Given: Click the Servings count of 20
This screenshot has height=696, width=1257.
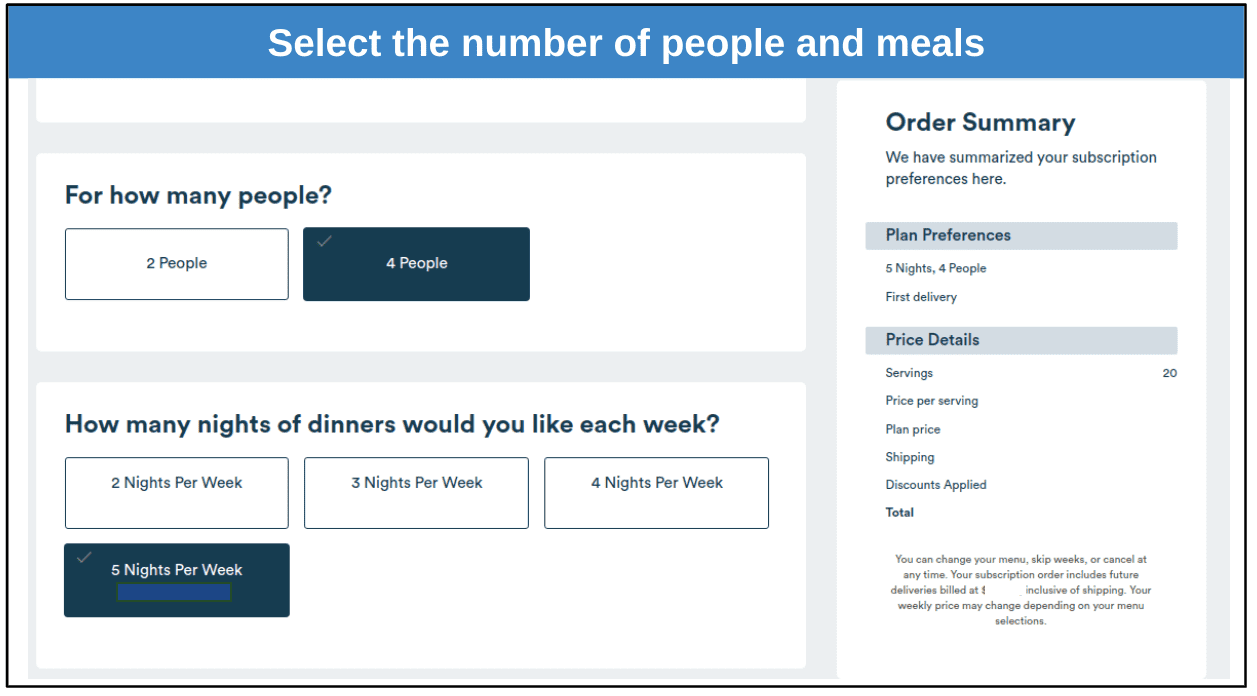Looking at the screenshot, I should pyautogui.click(x=1169, y=373).
